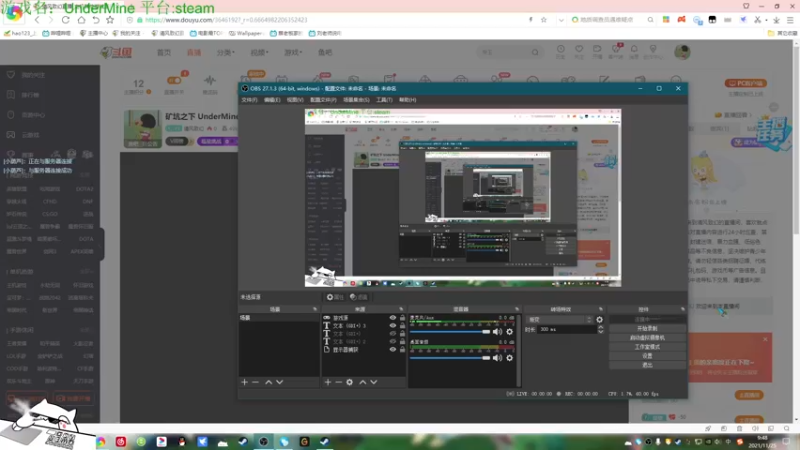The height and width of the screenshot is (450, 800).
Task: Open the 配置文件(P) menu in OBS
Action: click(323, 100)
